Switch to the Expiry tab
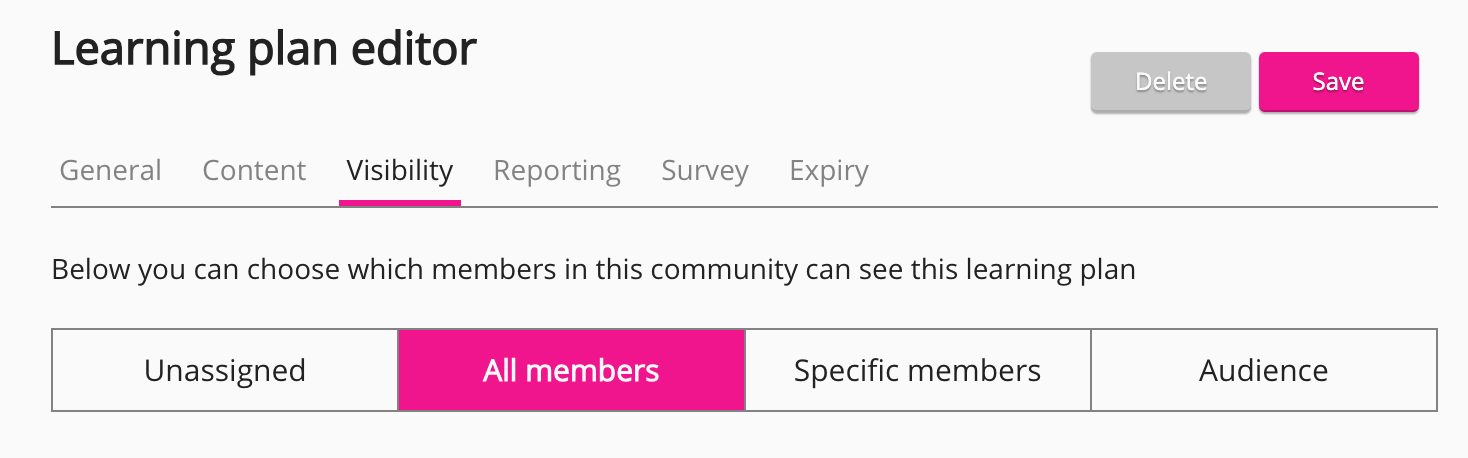Screen dimensions: 1468x458 (x=829, y=171)
